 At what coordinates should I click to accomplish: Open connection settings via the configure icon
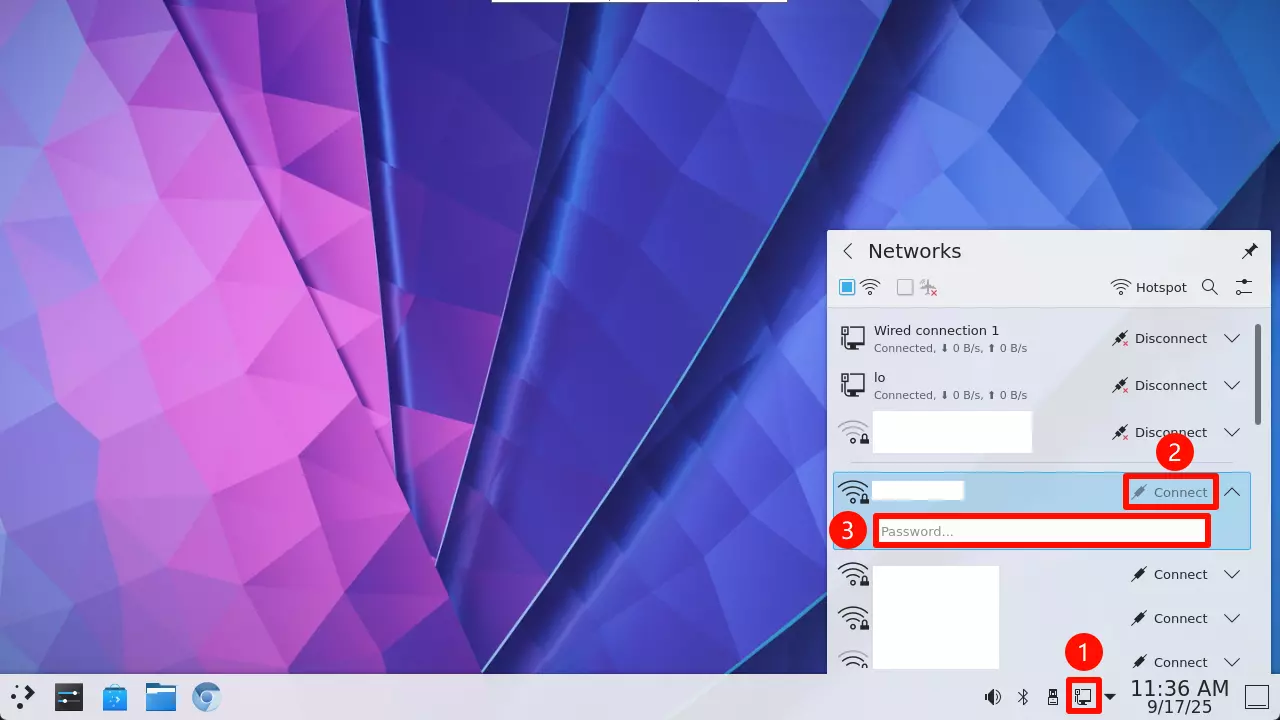pyautogui.click(x=1244, y=287)
